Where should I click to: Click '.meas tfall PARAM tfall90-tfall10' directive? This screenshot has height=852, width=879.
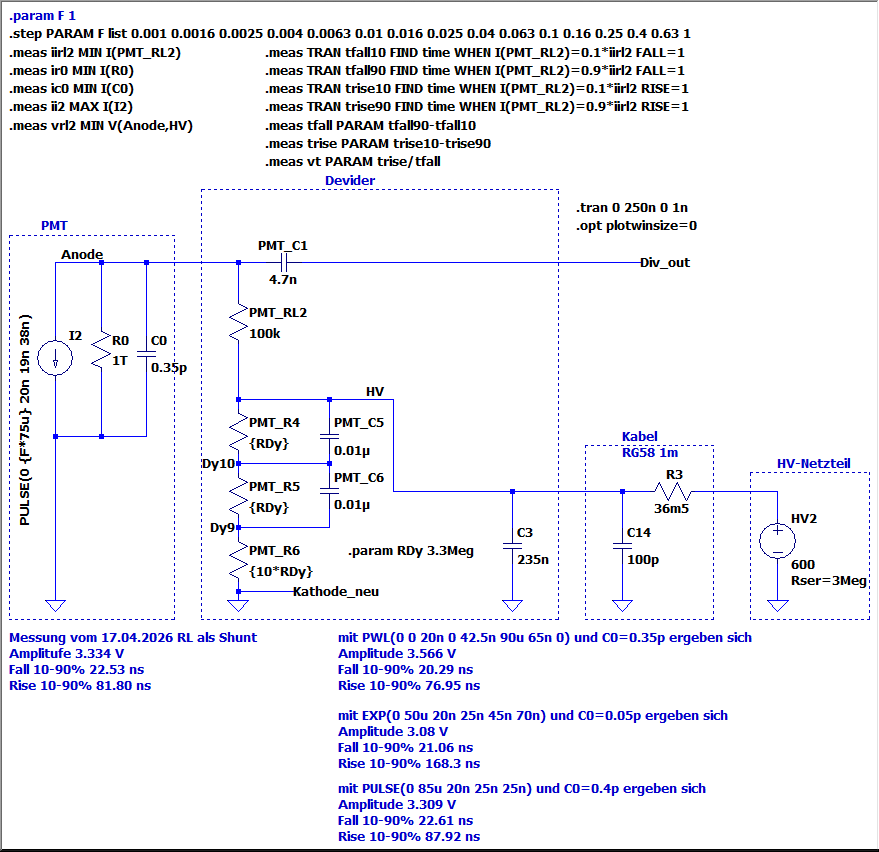click(x=371, y=126)
